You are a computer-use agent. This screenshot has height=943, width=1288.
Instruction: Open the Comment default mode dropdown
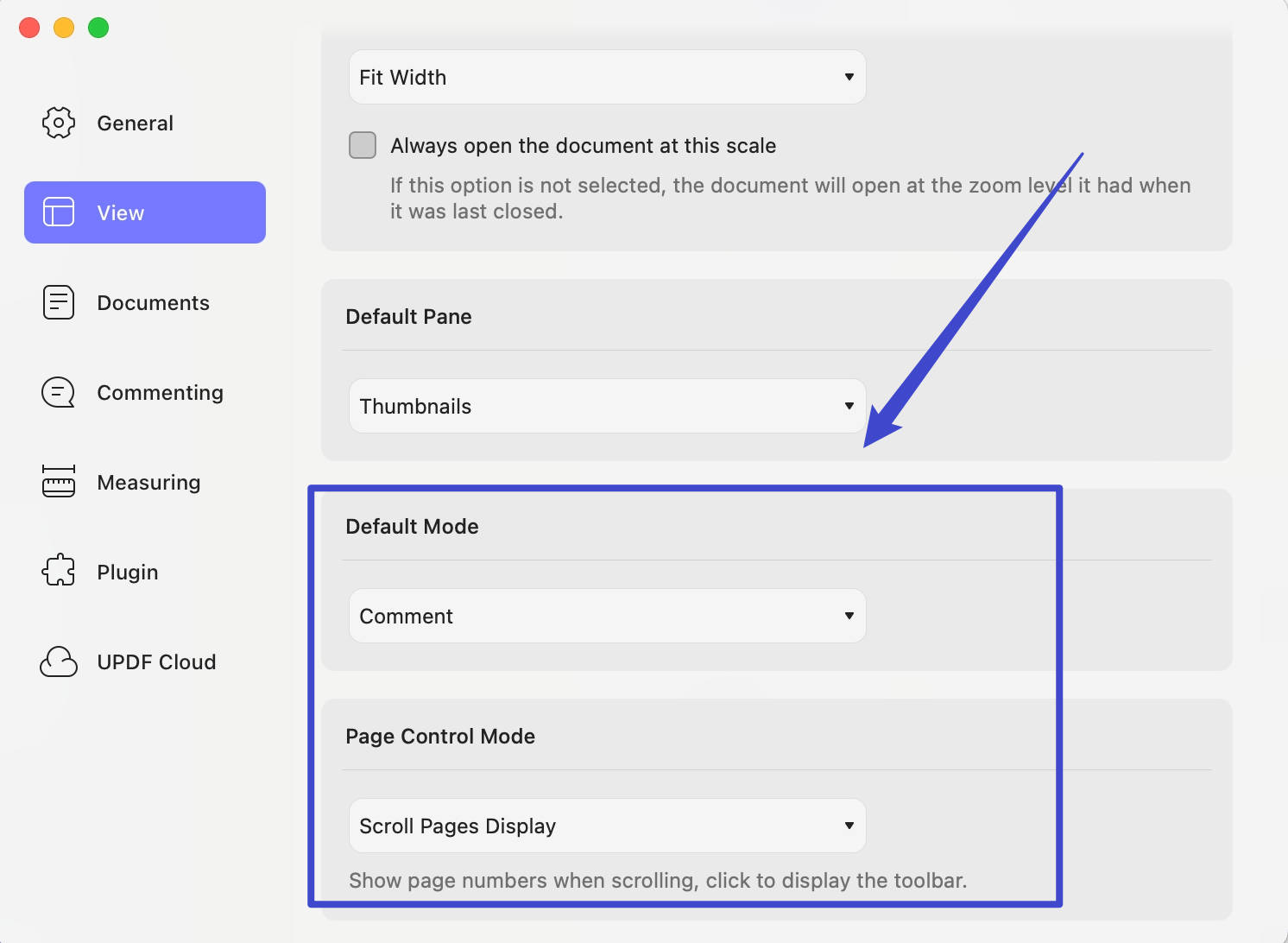607,616
